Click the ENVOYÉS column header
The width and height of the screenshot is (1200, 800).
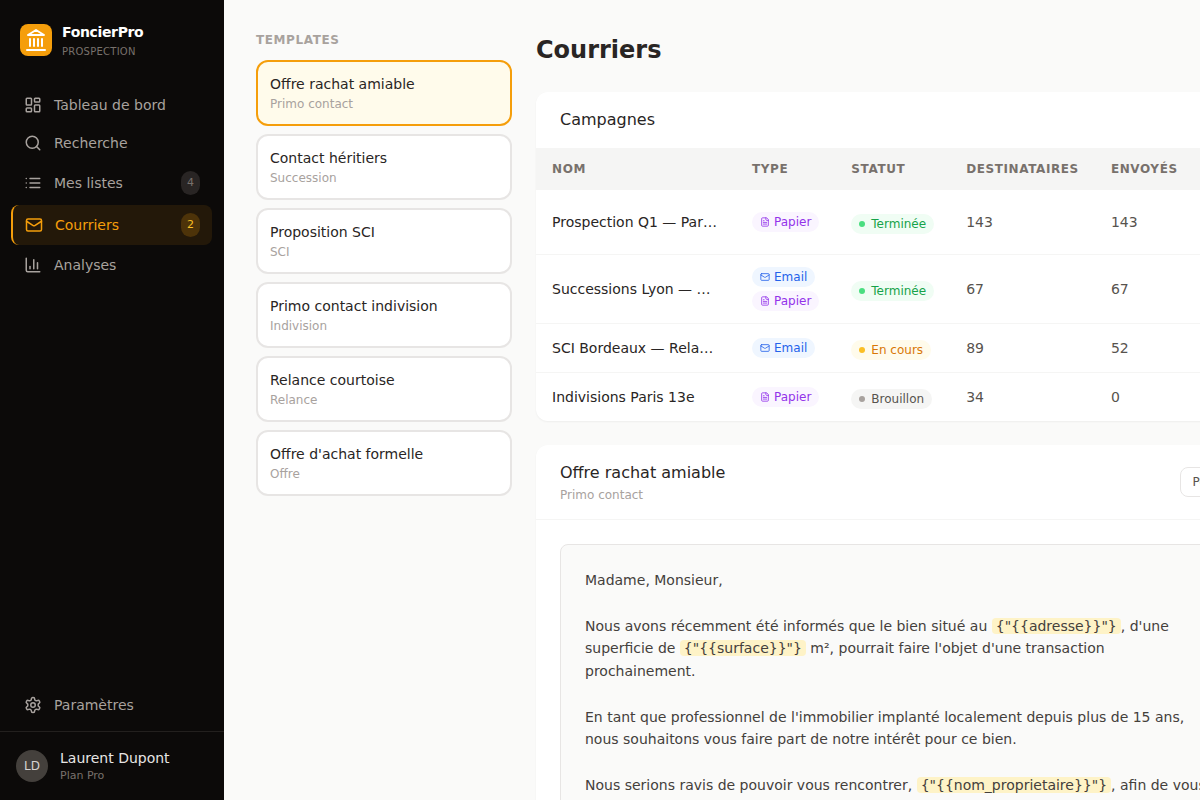[x=1144, y=169]
